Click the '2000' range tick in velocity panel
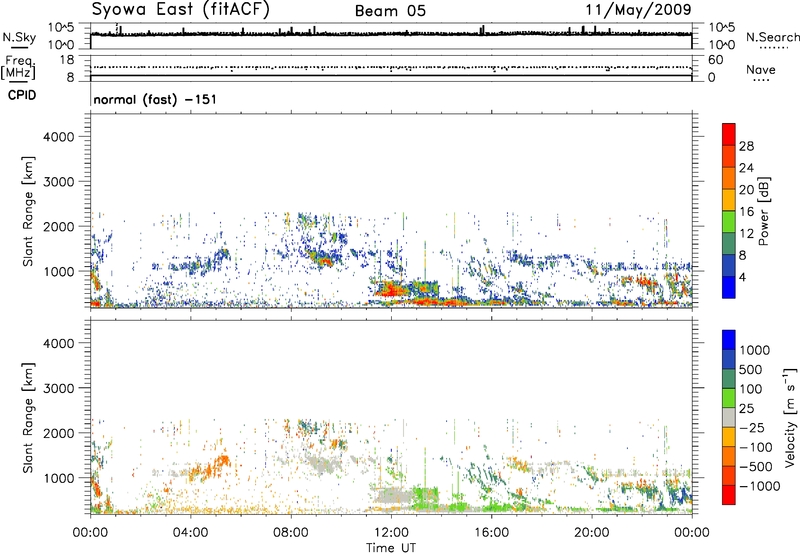The image size is (800, 554). pos(59,433)
